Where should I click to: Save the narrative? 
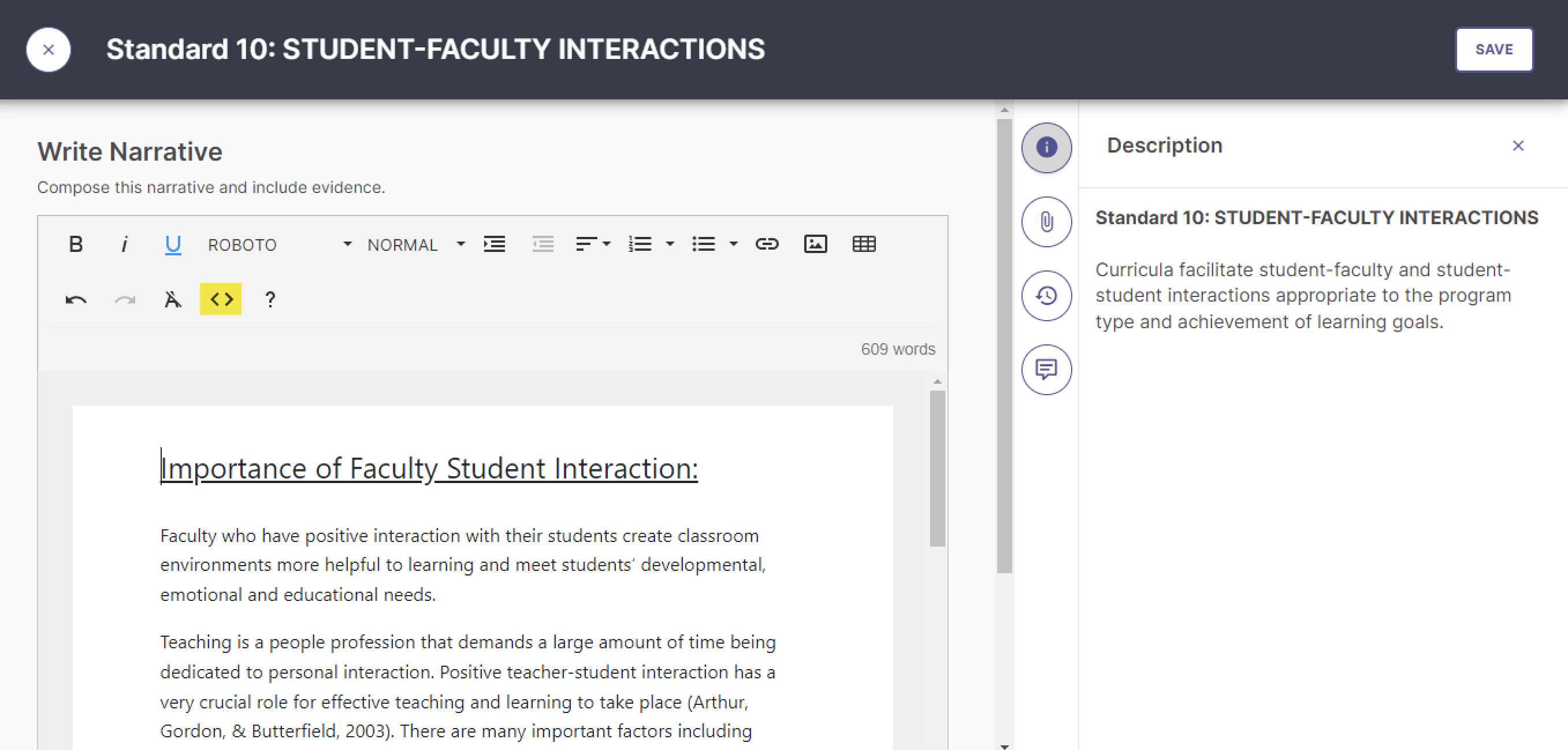click(1495, 49)
